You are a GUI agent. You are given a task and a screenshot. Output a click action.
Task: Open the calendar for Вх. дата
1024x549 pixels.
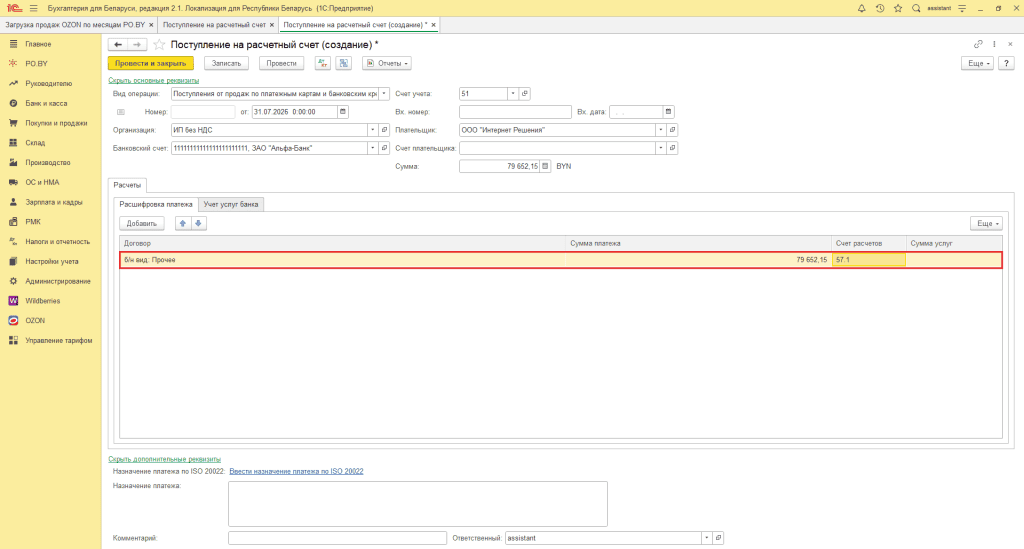tap(668, 112)
